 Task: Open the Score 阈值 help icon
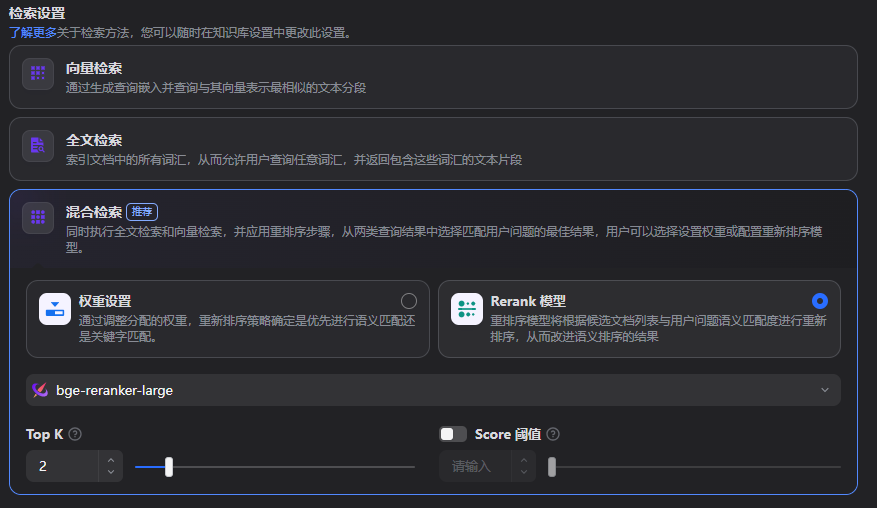pos(553,434)
